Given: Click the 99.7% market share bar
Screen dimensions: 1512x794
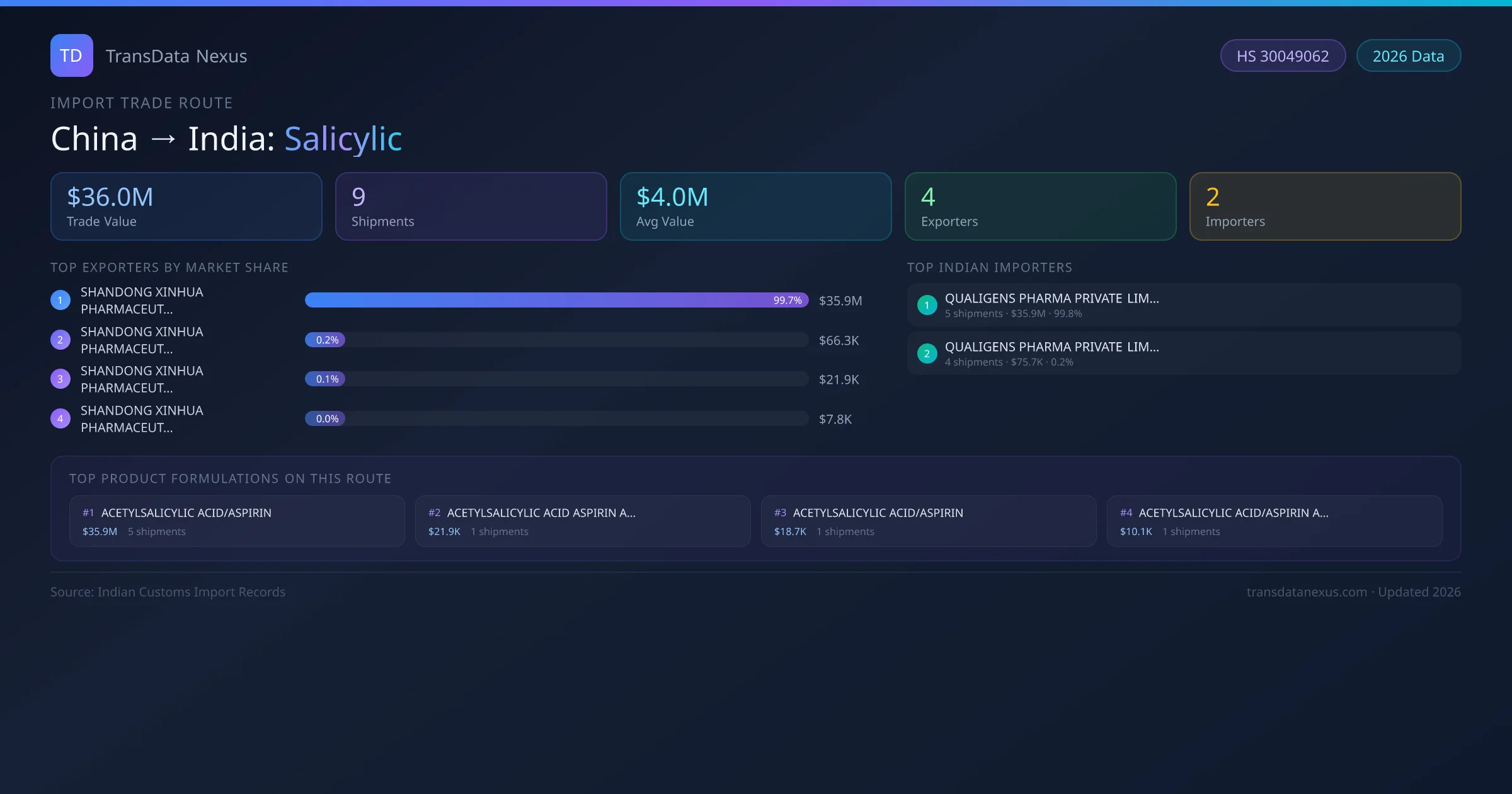Looking at the screenshot, I should (x=556, y=301).
